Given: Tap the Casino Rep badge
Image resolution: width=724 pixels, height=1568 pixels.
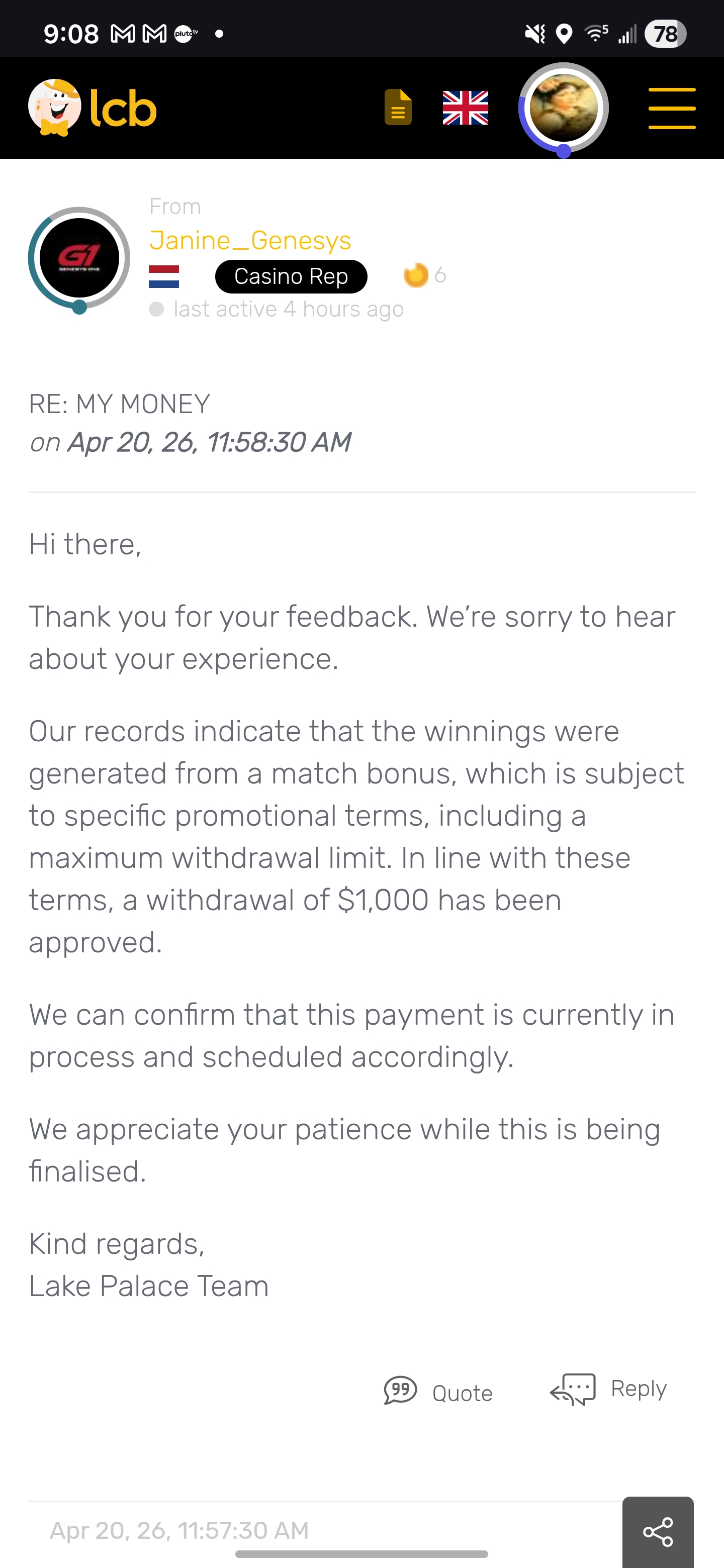Looking at the screenshot, I should (291, 276).
